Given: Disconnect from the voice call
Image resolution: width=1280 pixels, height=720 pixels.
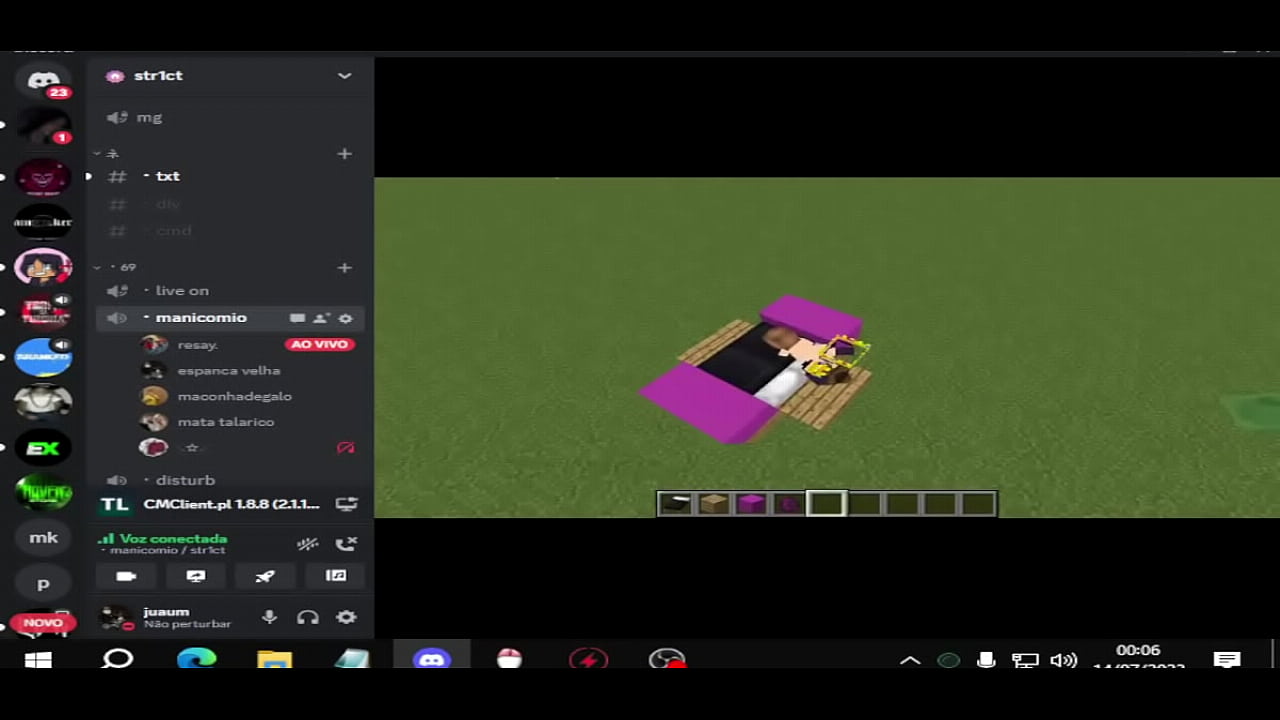Looking at the screenshot, I should point(346,544).
